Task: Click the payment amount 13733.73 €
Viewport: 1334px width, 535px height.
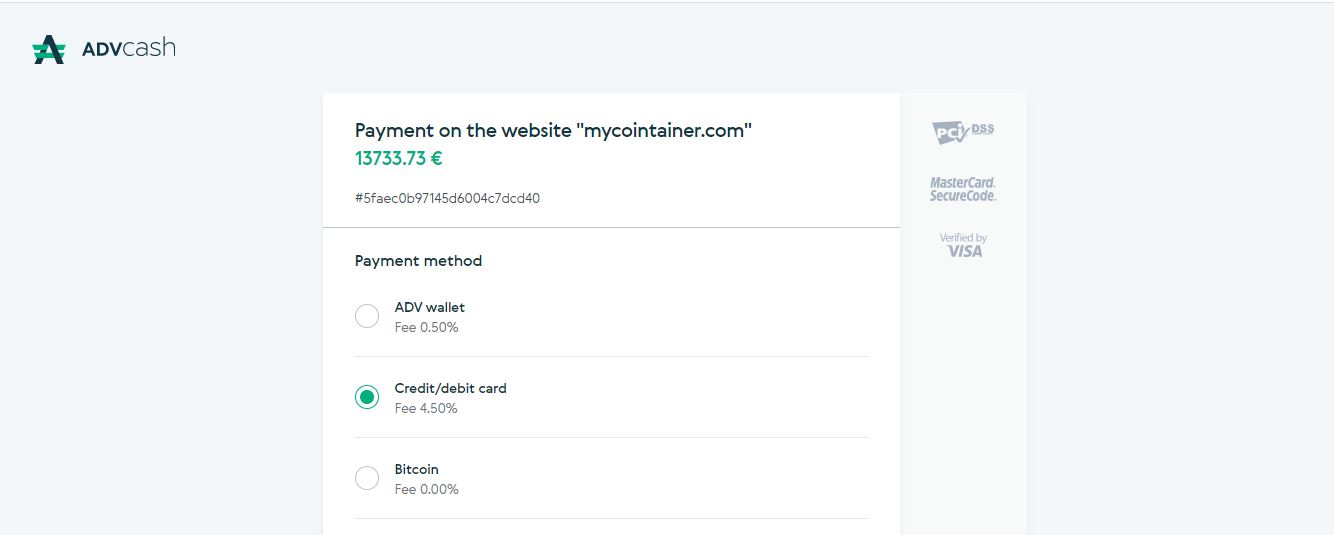Action: 399,158
